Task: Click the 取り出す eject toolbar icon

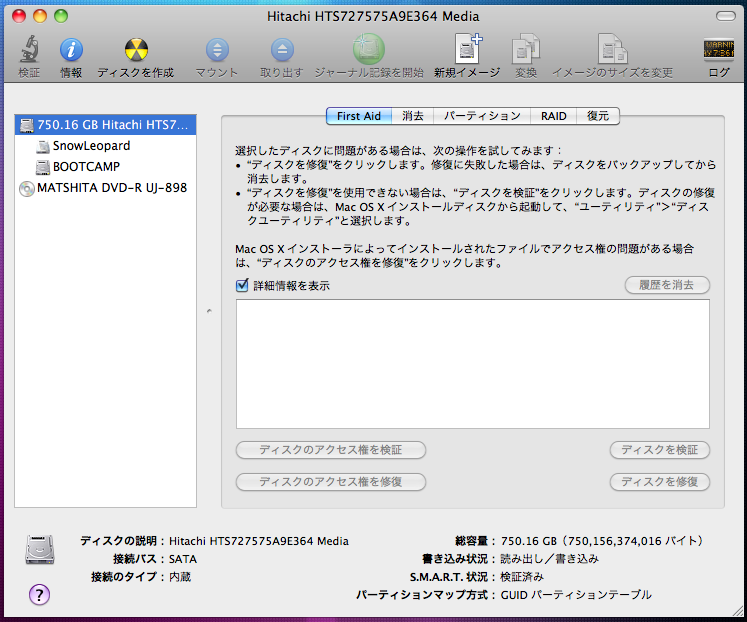Action: tap(282, 50)
